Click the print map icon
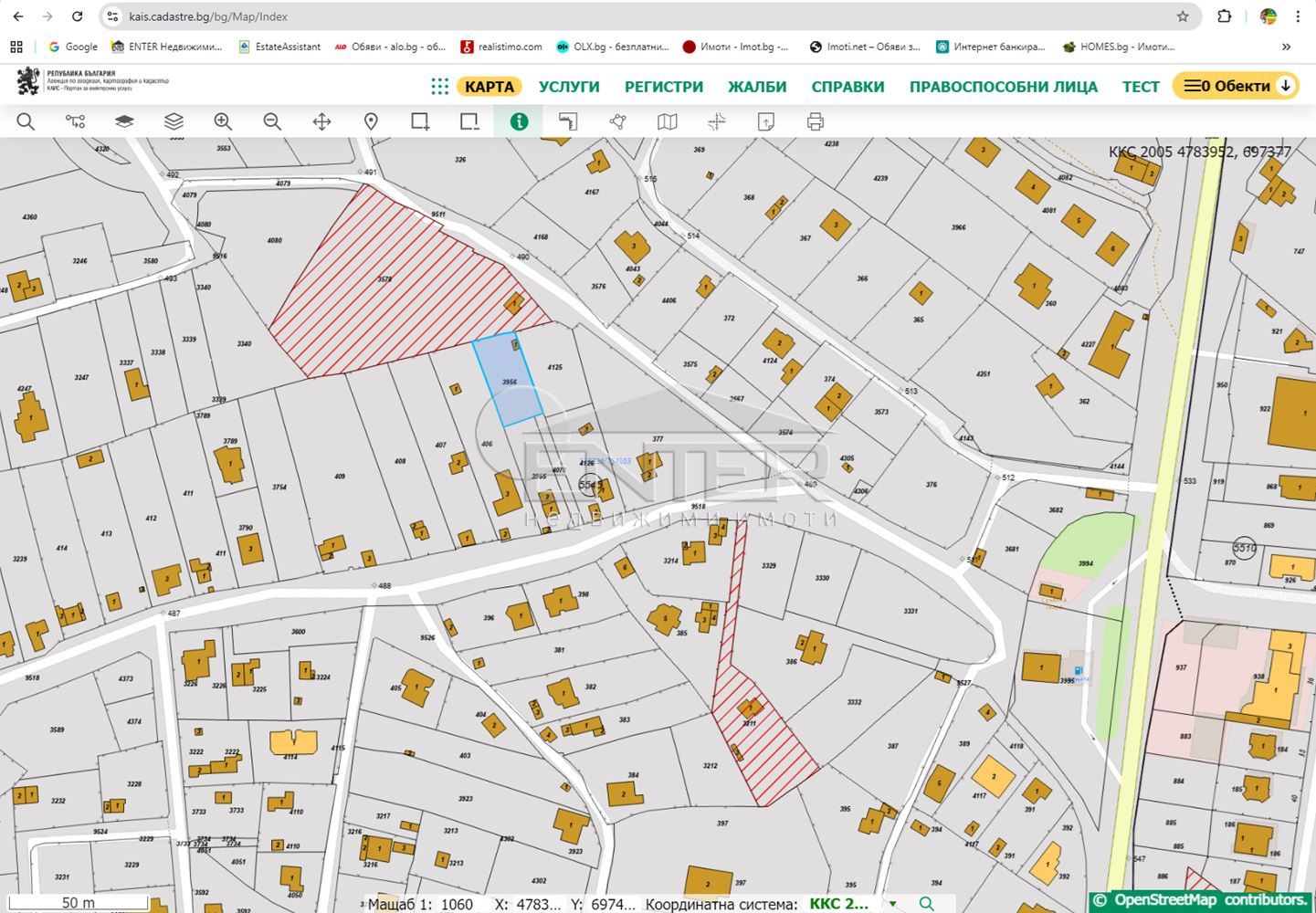The width and height of the screenshot is (1316, 913). click(x=816, y=121)
